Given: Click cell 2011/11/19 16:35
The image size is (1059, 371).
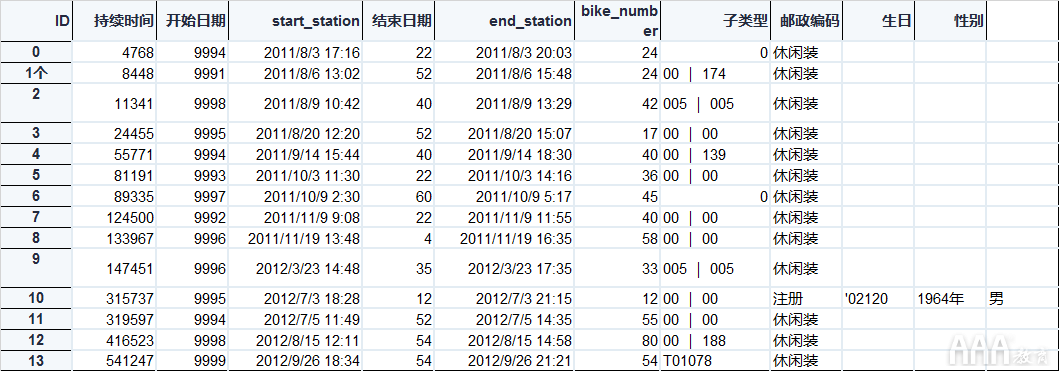Looking at the screenshot, I should coord(504,239).
